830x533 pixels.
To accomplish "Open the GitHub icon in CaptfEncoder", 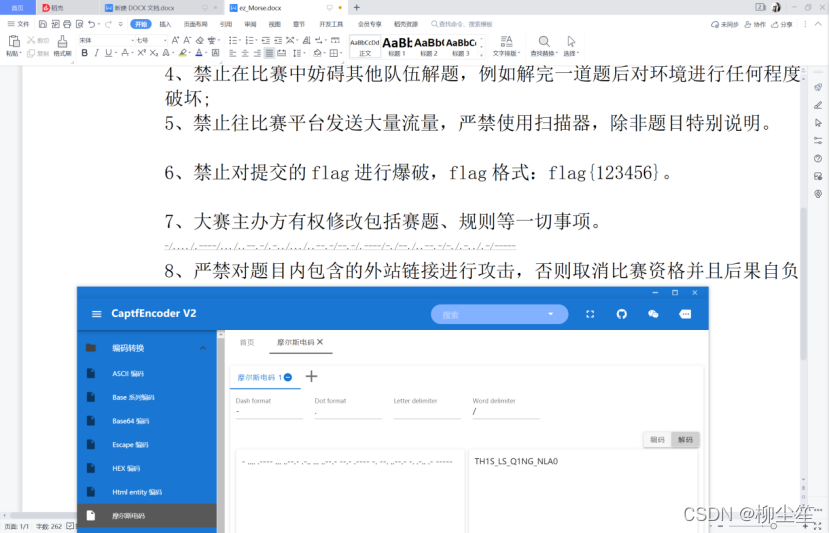I will 621,314.
